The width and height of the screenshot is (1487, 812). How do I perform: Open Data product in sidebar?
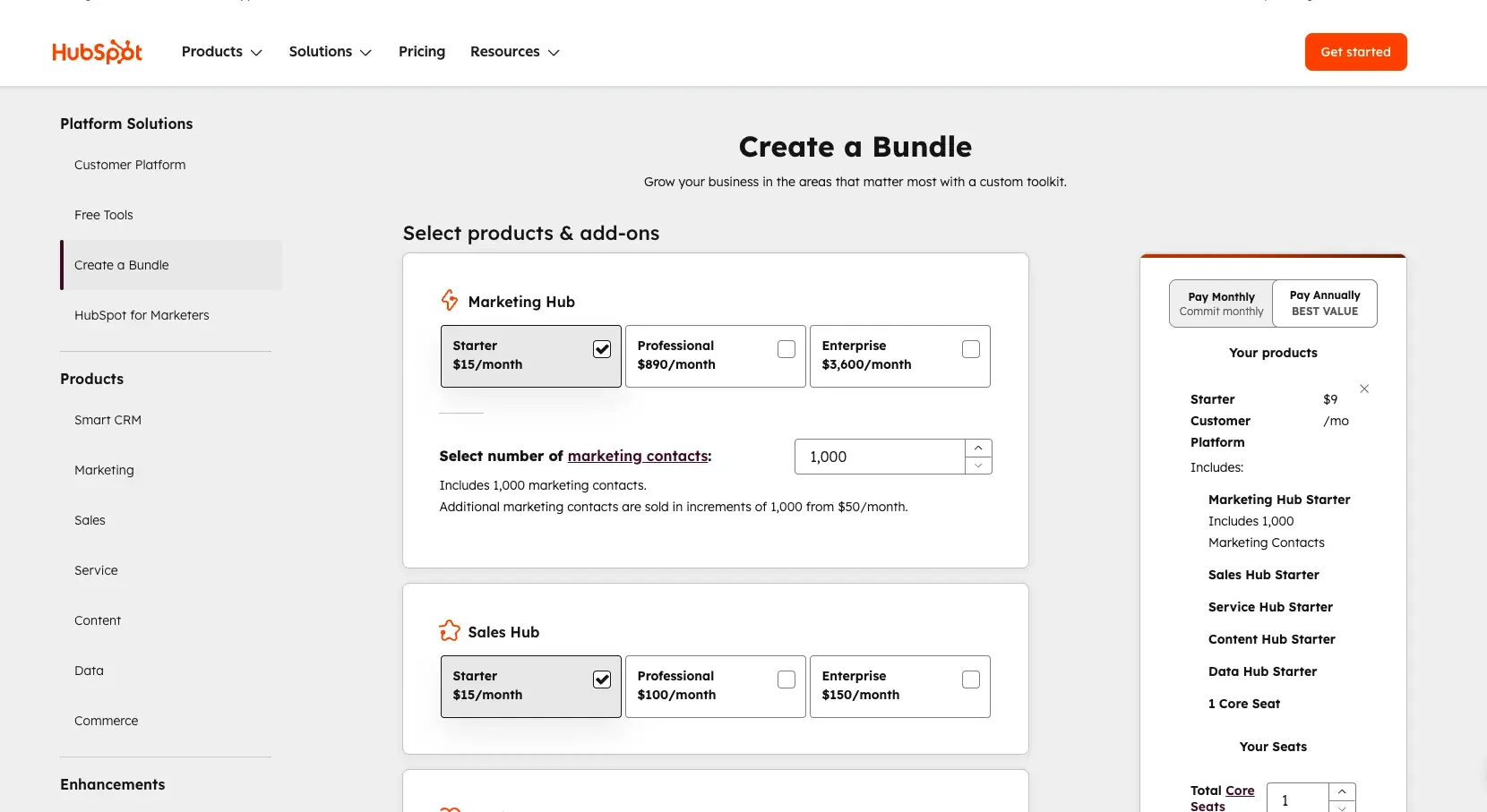(x=89, y=671)
